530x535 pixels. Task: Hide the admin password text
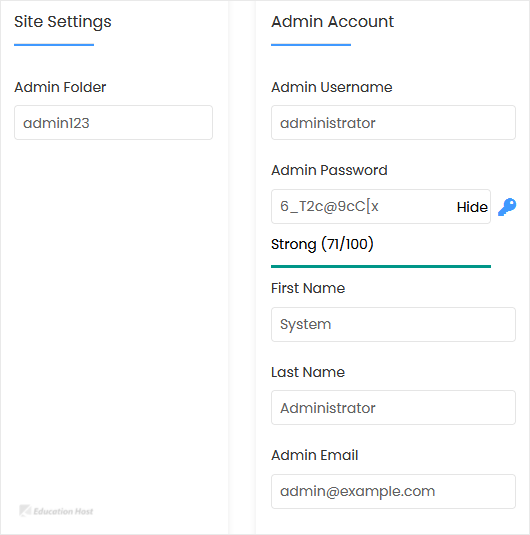coord(472,207)
